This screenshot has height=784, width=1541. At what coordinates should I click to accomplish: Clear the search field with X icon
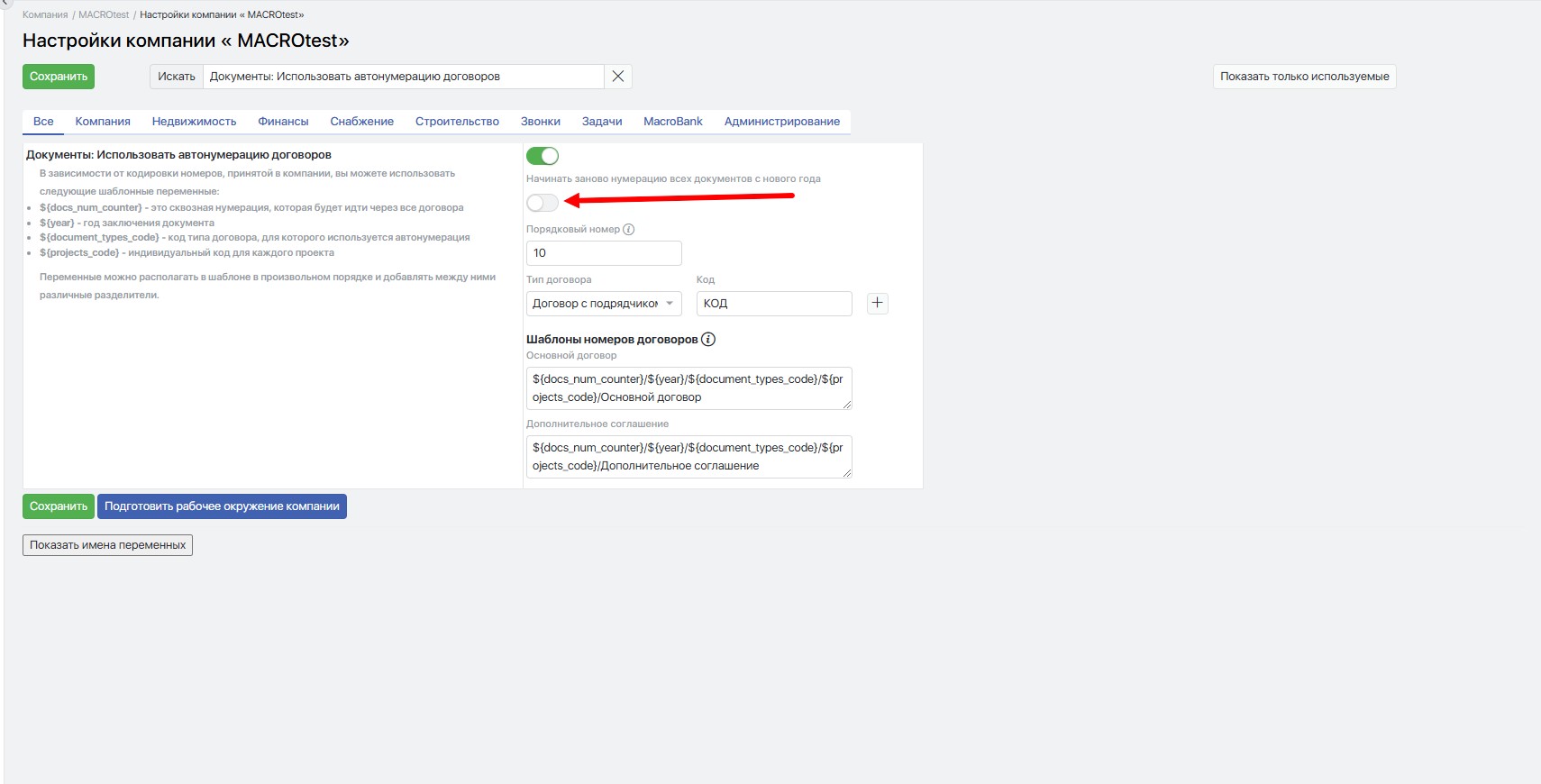coord(618,77)
